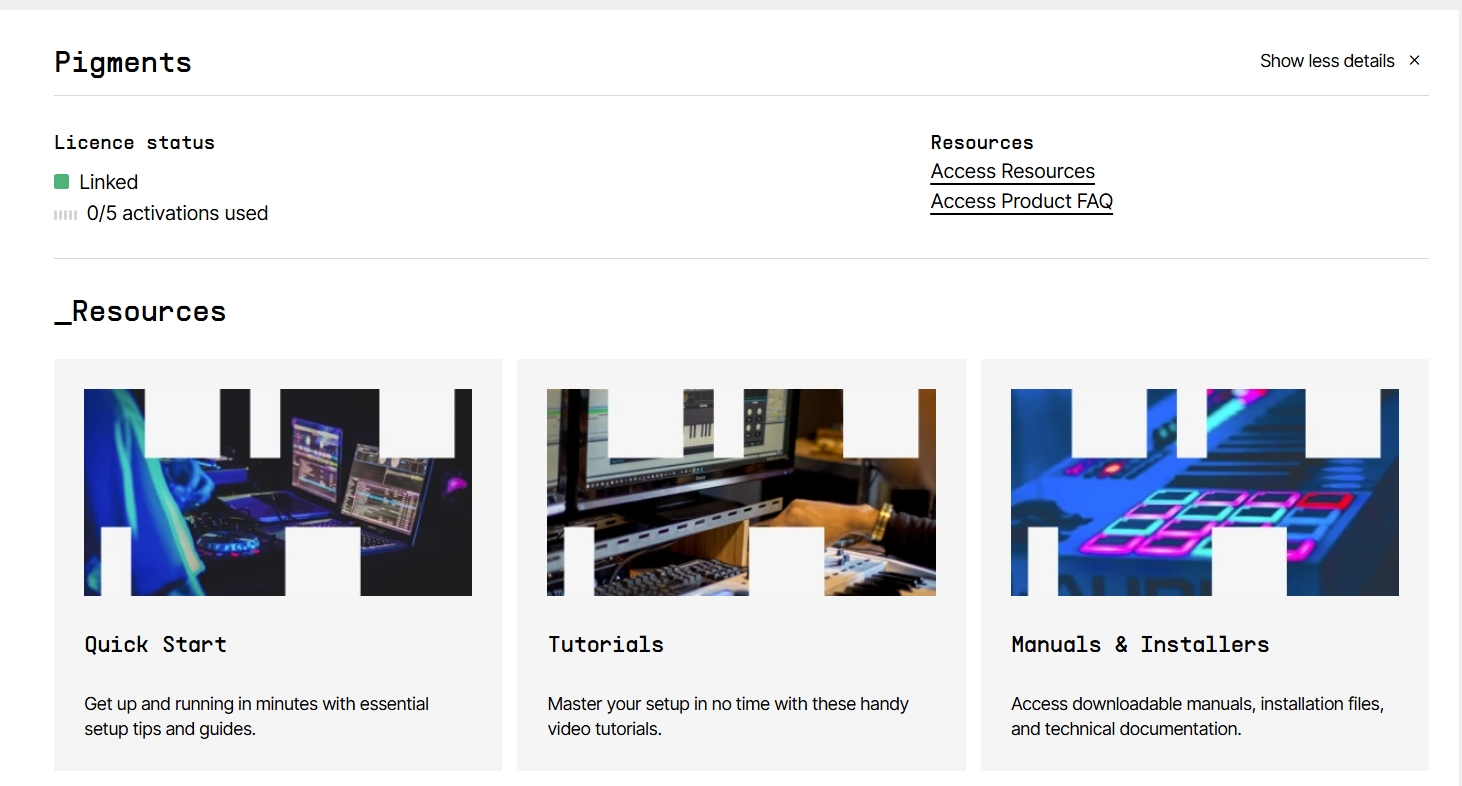Open the Access Resources link

point(1012,171)
